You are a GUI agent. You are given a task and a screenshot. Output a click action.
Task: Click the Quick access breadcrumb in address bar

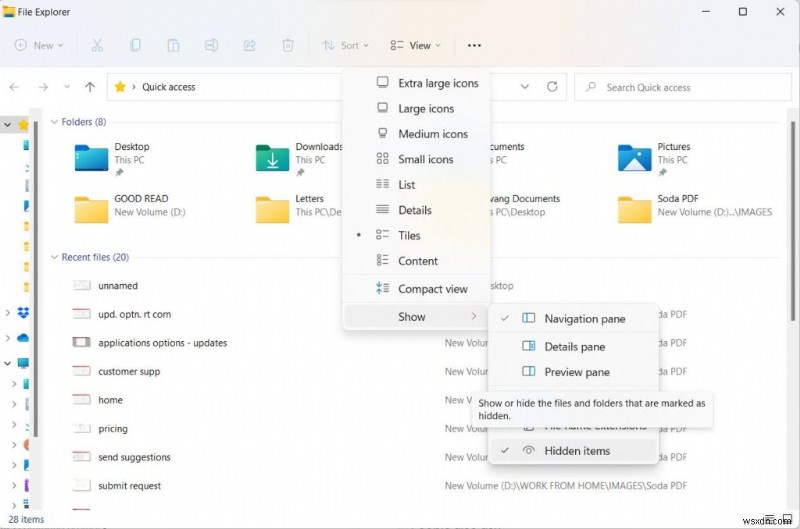[168, 87]
